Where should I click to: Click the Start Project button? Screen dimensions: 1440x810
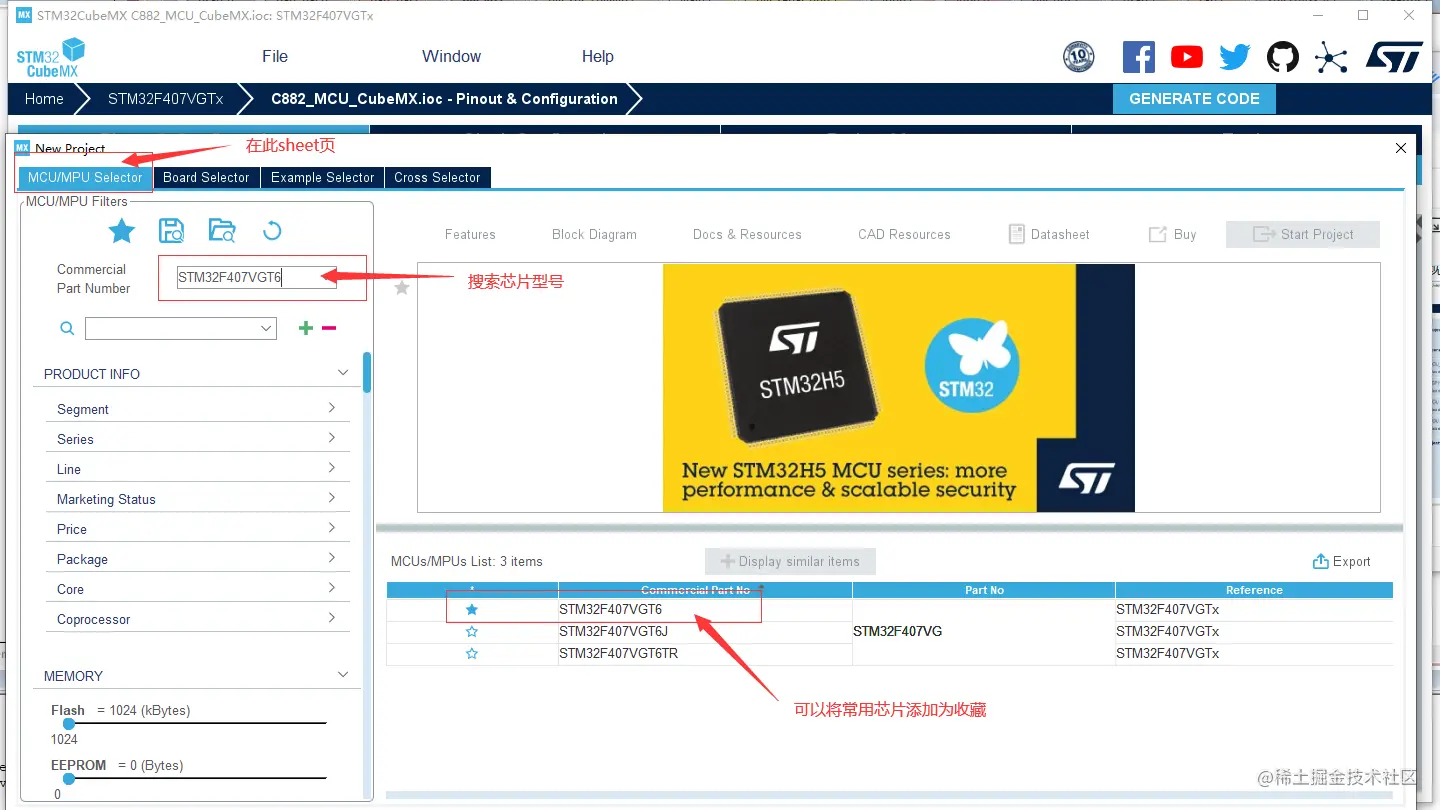[x=1303, y=234]
